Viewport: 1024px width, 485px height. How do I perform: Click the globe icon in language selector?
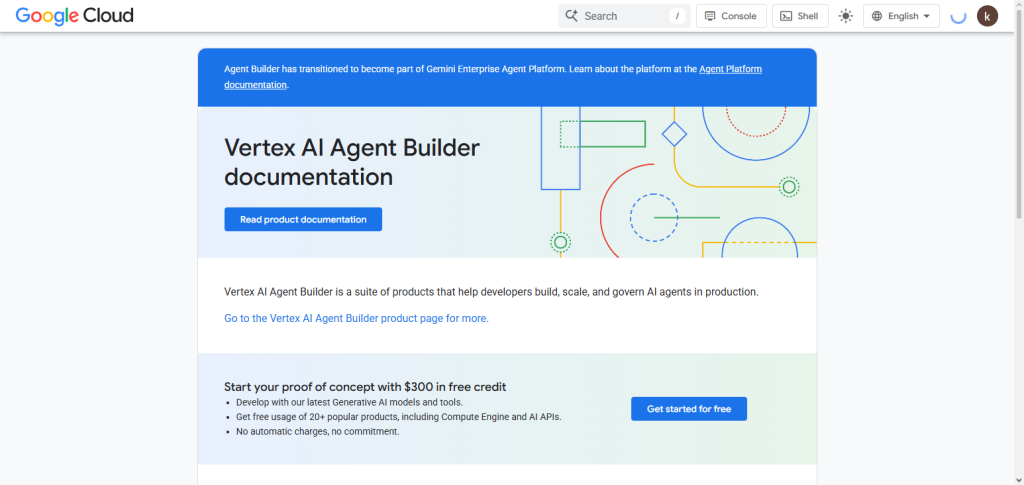877,16
